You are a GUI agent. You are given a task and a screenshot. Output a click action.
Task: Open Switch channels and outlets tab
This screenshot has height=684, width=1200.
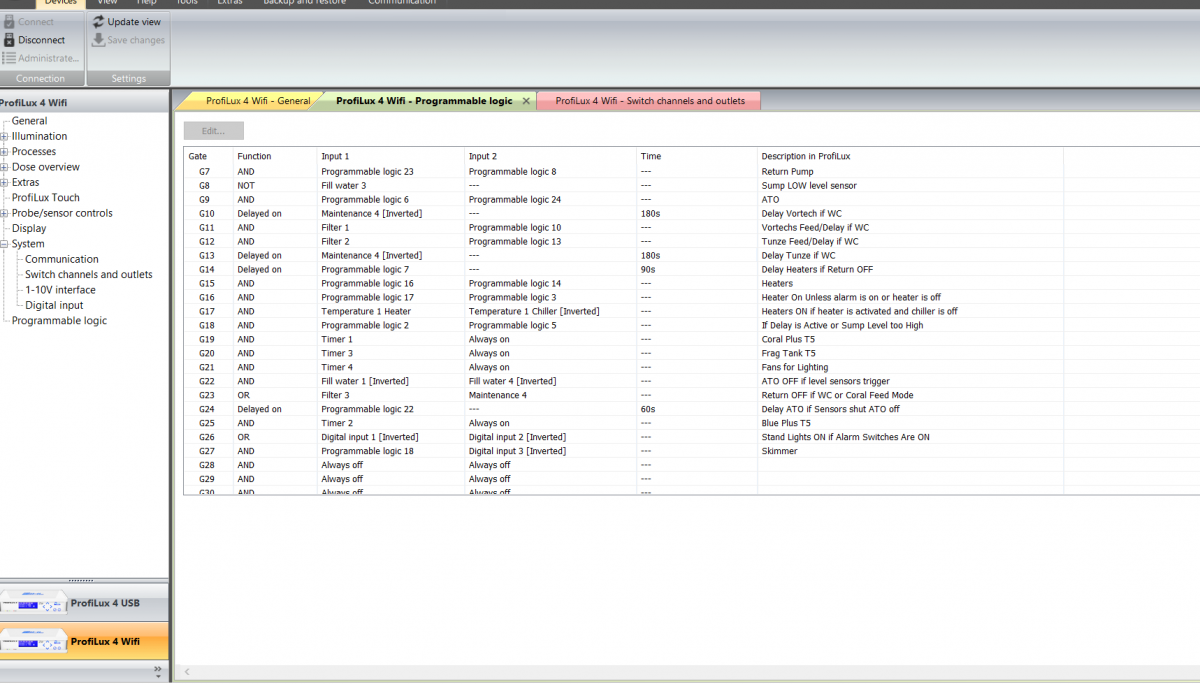(x=650, y=101)
